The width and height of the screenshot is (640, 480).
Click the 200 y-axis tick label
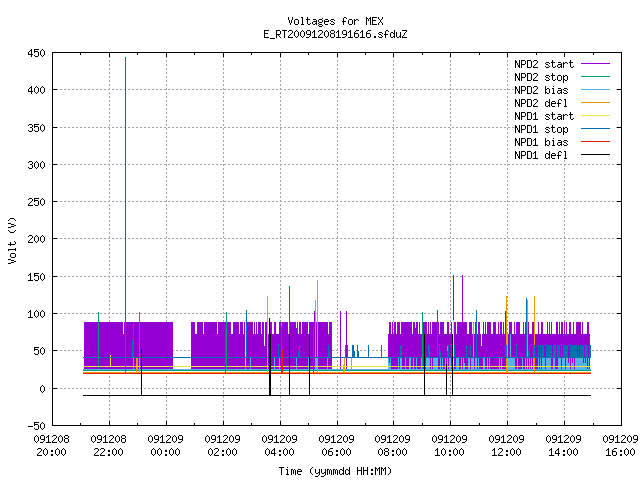[36, 239]
